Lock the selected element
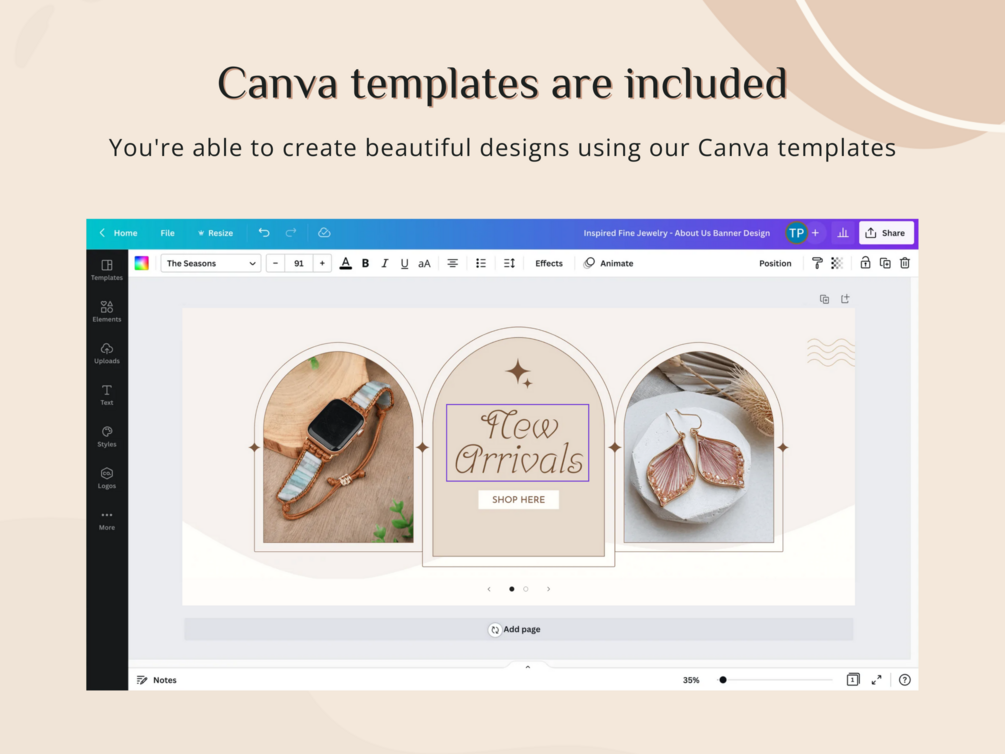Image resolution: width=1005 pixels, height=754 pixels. coord(865,263)
